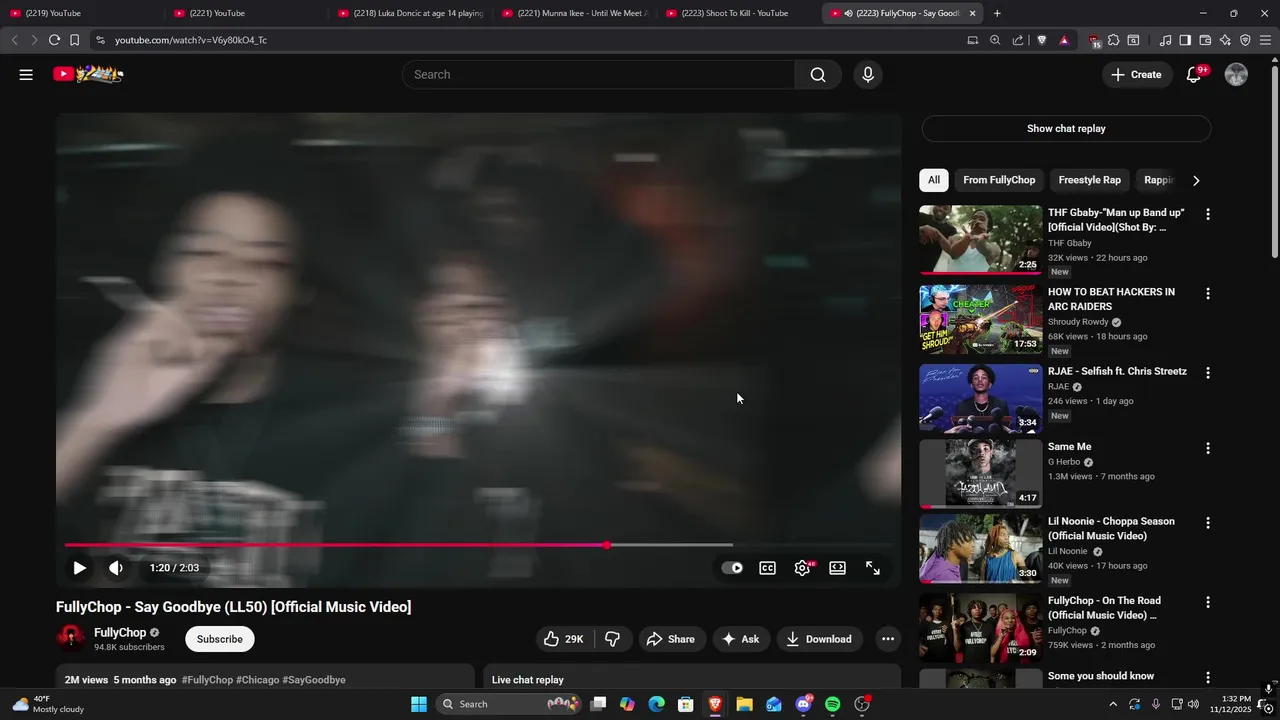
Task: Select the All filter chip
Action: (933, 180)
